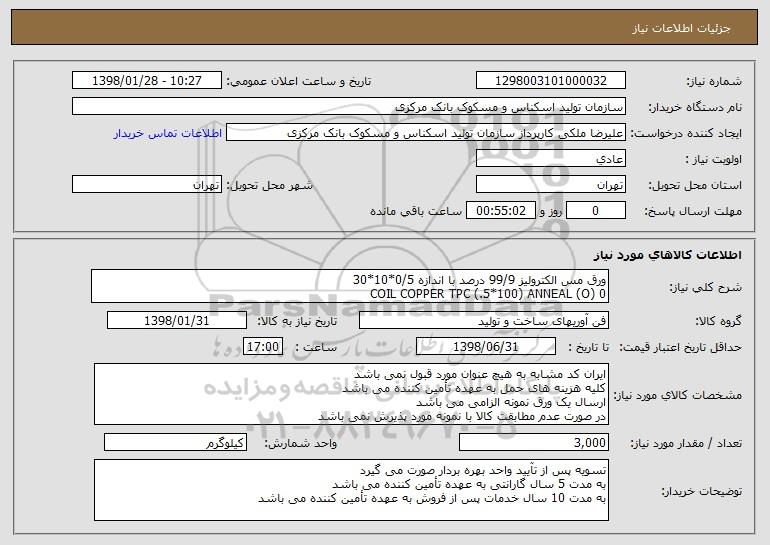Click the goods specification text box
This screenshot has width=770, height=545.
coord(351,394)
